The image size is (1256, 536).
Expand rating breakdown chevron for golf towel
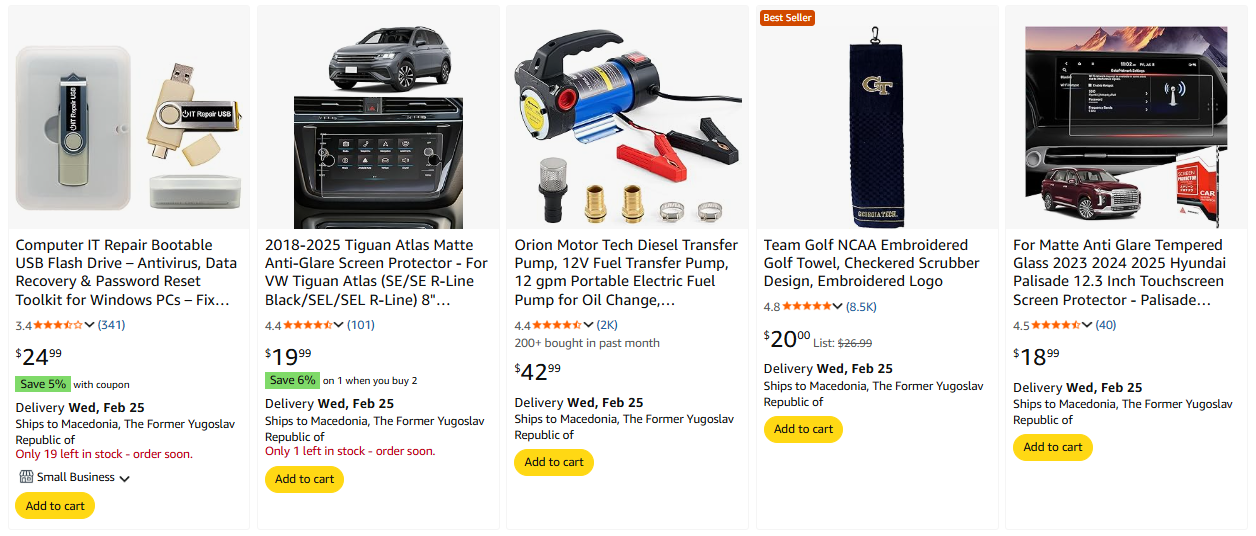point(838,307)
